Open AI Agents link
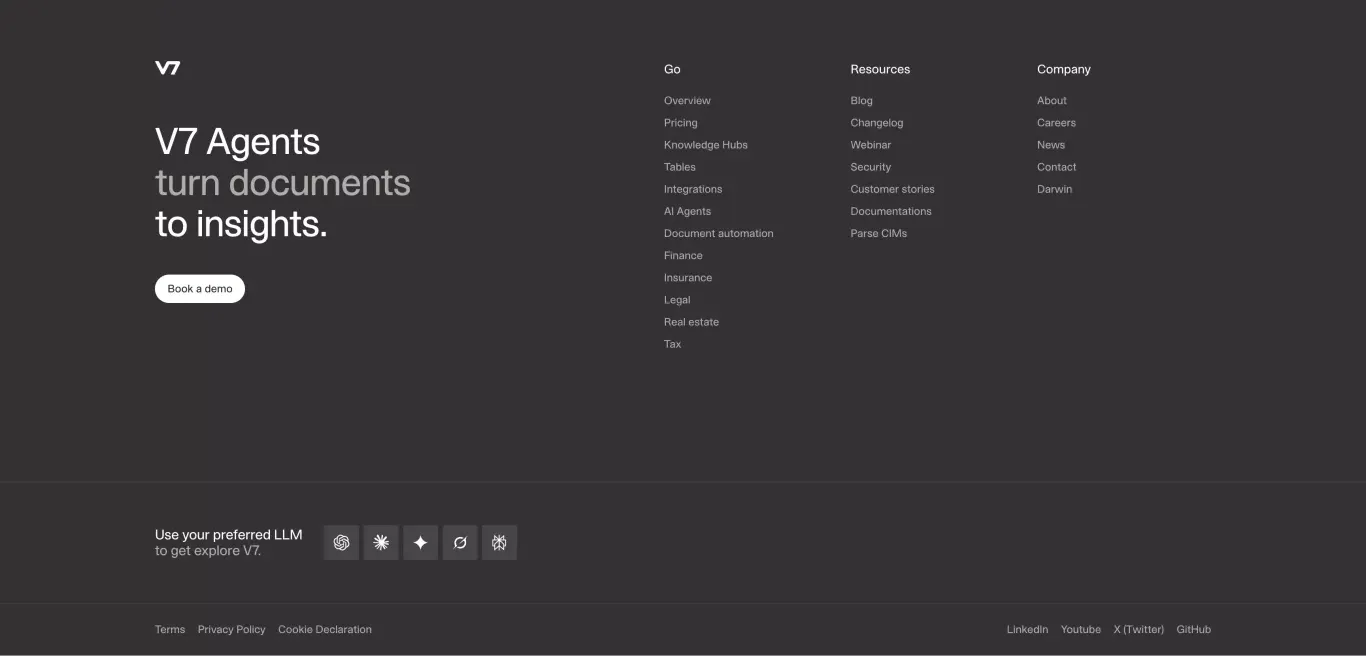This screenshot has height=656, width=1366. pyautogui.click(x=687, y=211)
